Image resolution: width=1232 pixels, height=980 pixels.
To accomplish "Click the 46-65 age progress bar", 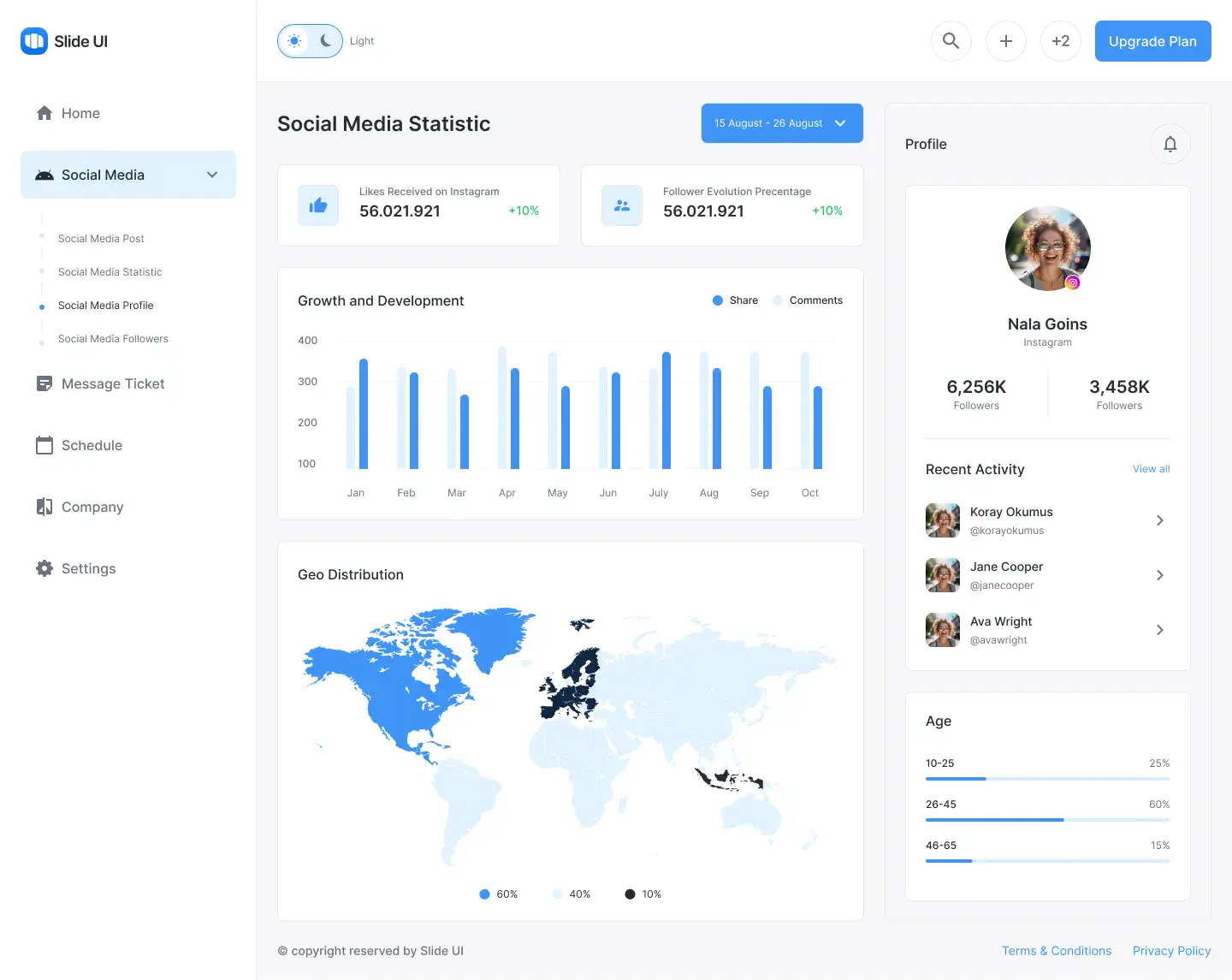I will point(1048,861).
